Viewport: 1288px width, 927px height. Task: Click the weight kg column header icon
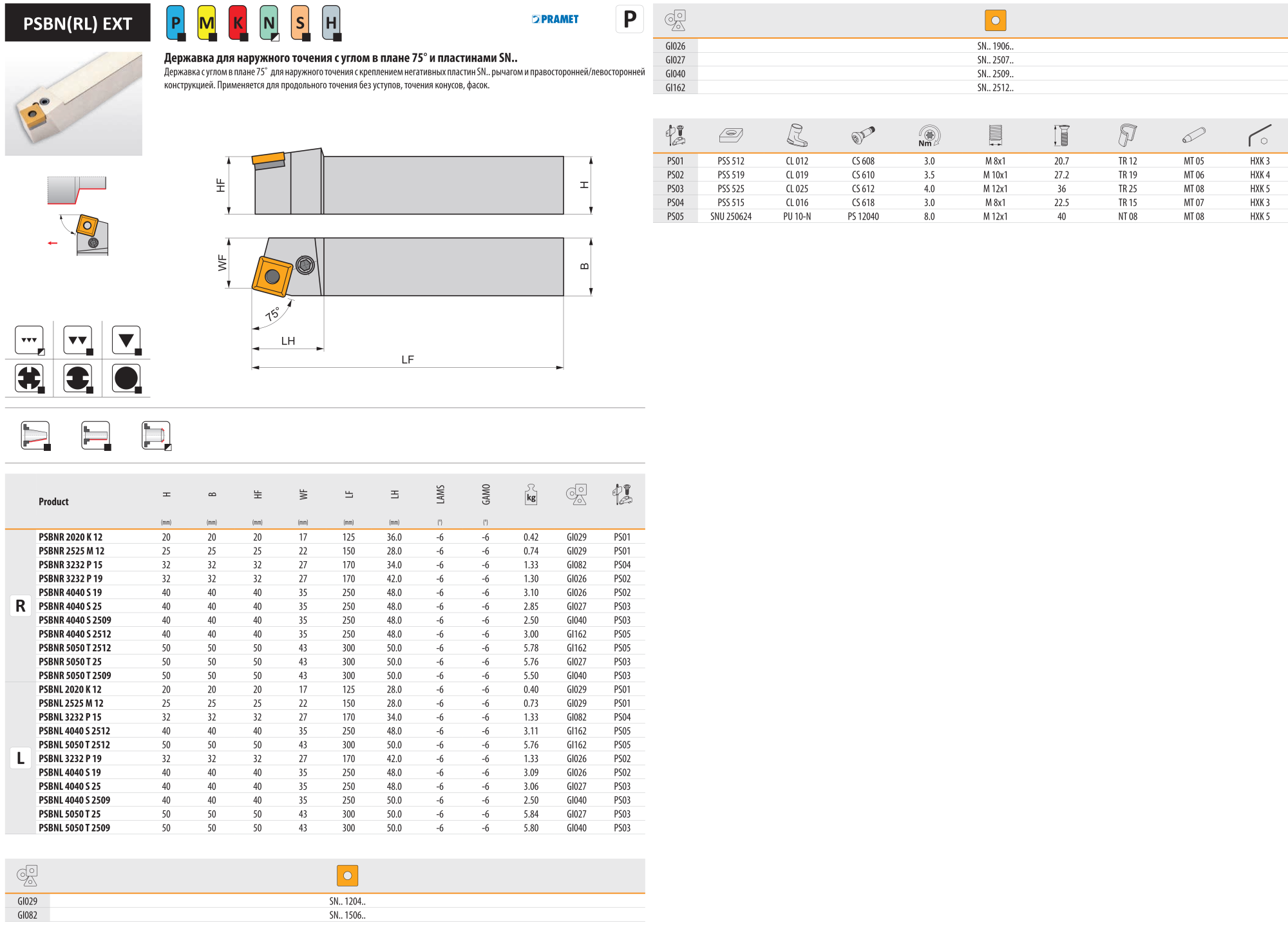(531, 495)
